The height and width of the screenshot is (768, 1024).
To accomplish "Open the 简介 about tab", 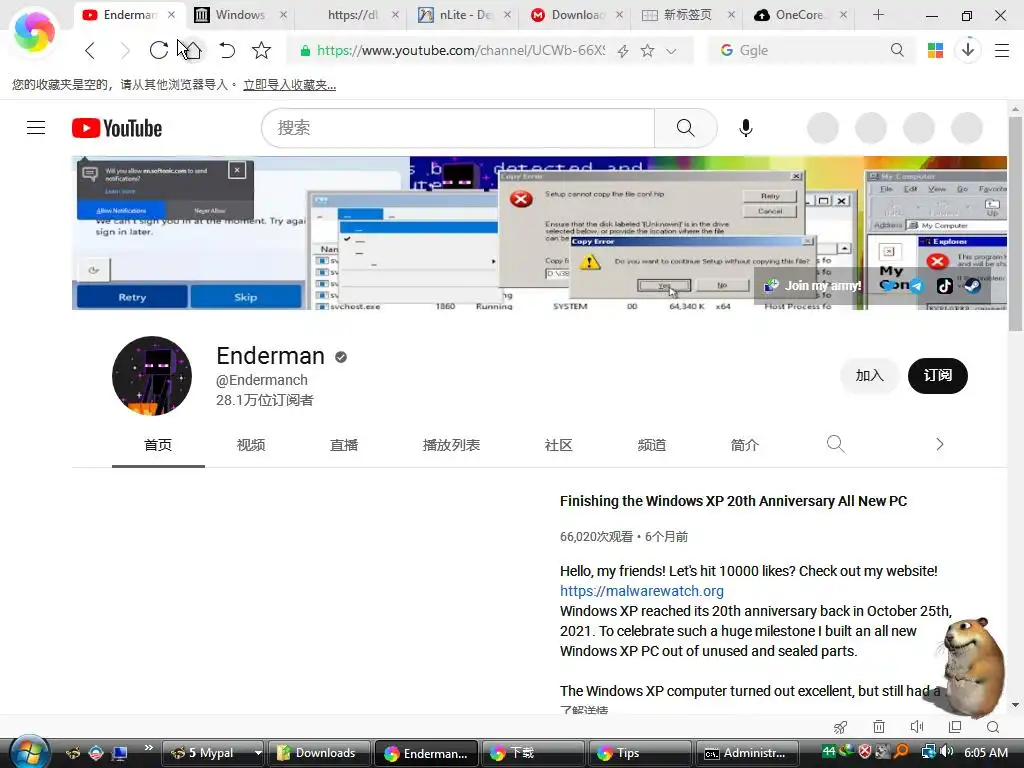I will 744,445.
